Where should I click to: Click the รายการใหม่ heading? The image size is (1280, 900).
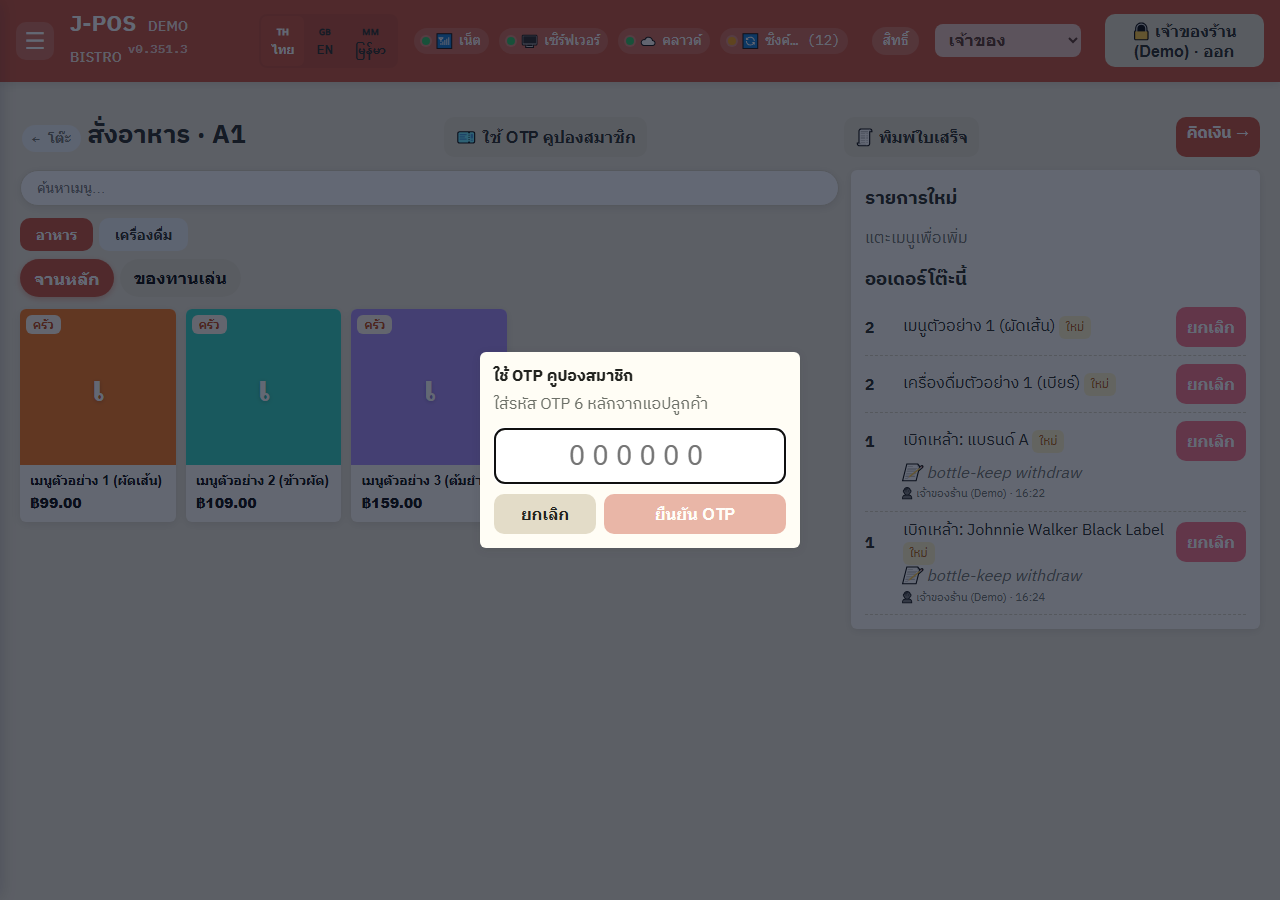coord(911,198)
